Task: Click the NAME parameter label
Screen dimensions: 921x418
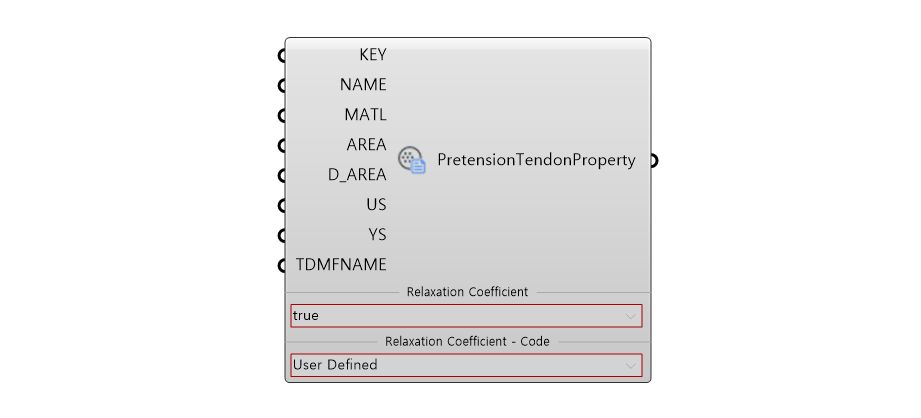Action: [363, 85]
